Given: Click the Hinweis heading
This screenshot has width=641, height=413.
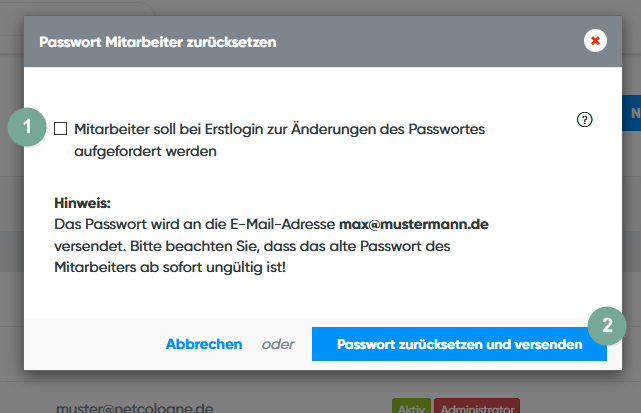Looking at the screenshot, I should [x=82, y=202].
